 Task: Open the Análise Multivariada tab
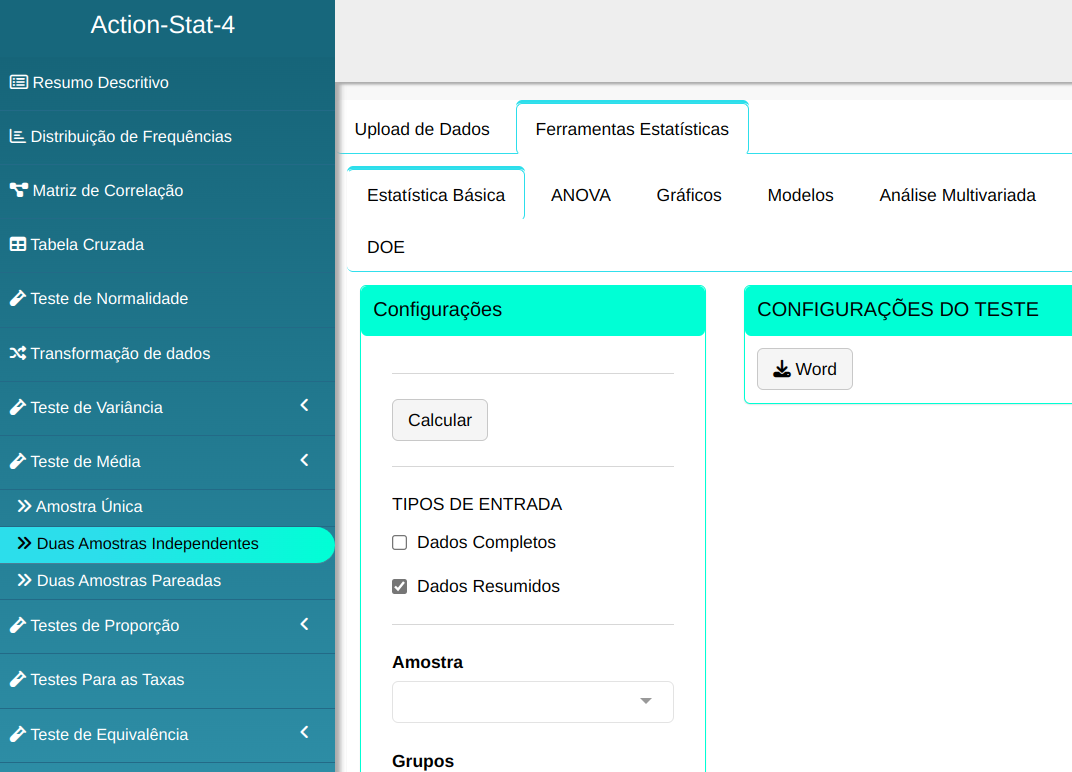coord(957,195)
